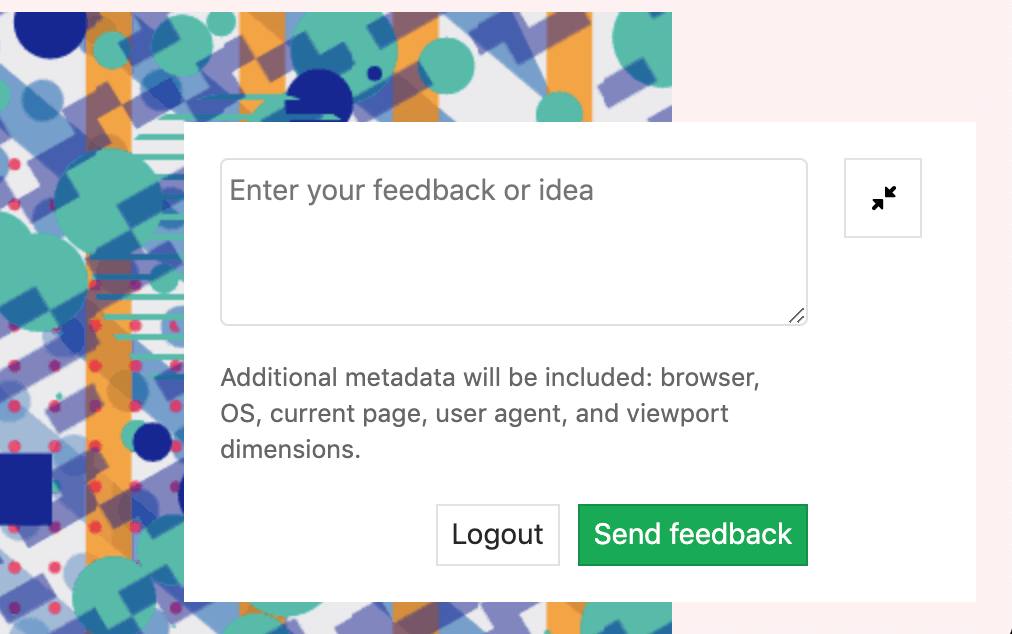Shrink the feedback panel using the arrows icon
This screenshot has height=634, width=1012.
pos(883,198)
